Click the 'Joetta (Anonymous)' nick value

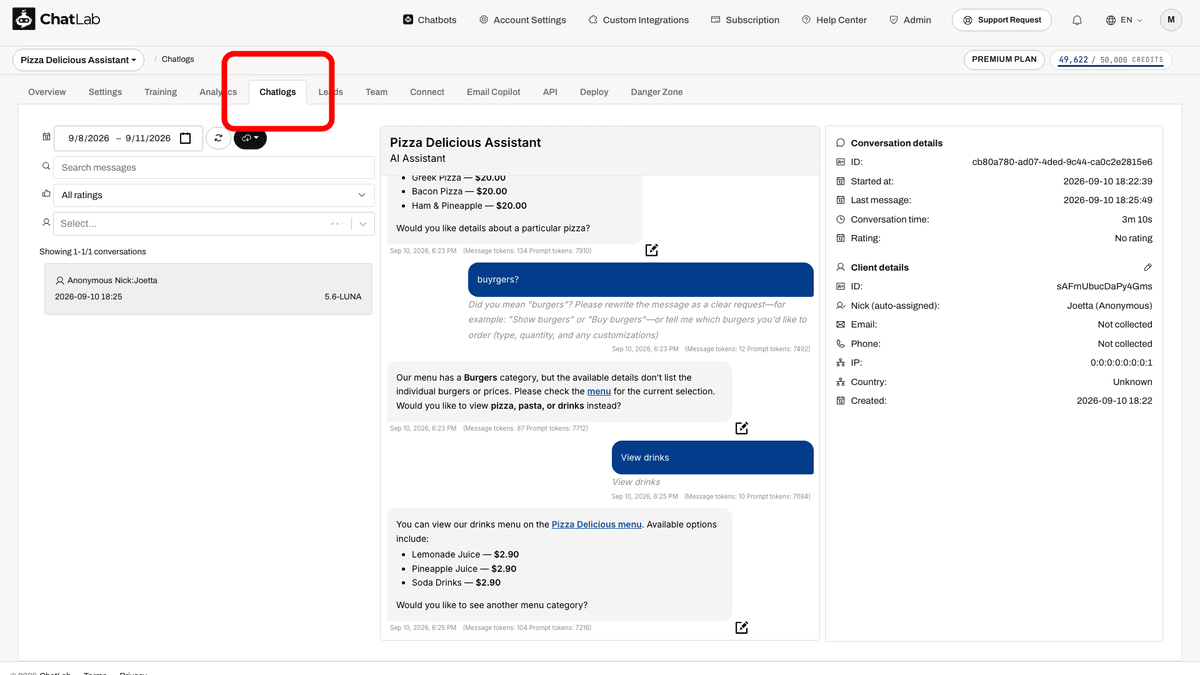click(x=1110, y=305)
